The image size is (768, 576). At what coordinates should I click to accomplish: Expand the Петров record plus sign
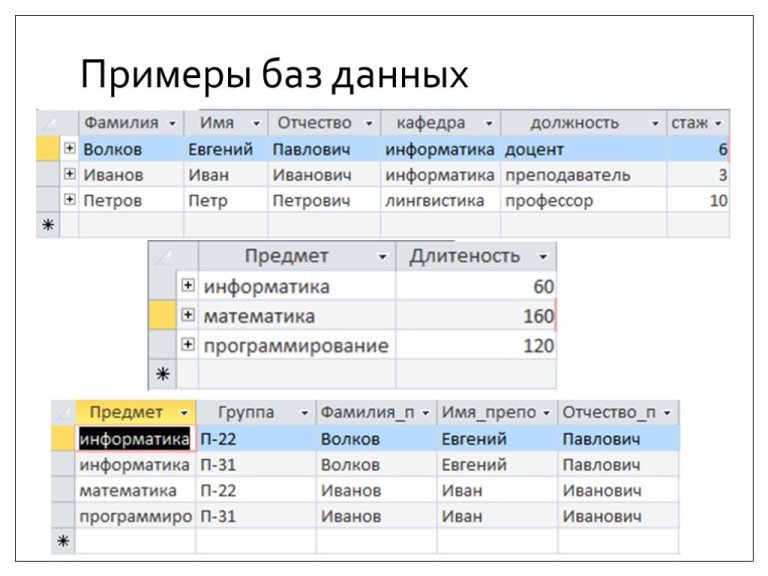[70, 199]
